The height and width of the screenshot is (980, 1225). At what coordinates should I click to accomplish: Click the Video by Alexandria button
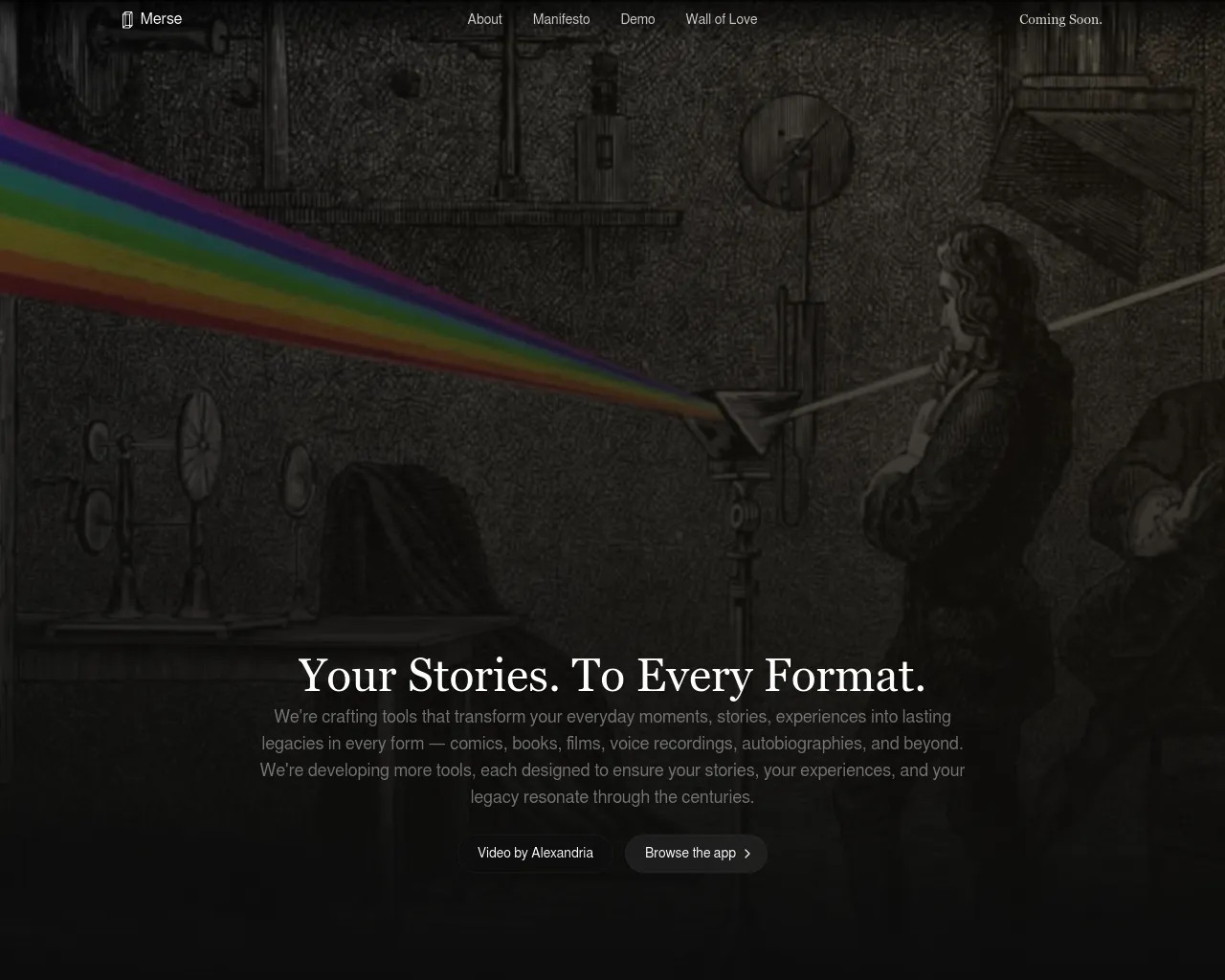pyautogui.click(x=535, y=853)
